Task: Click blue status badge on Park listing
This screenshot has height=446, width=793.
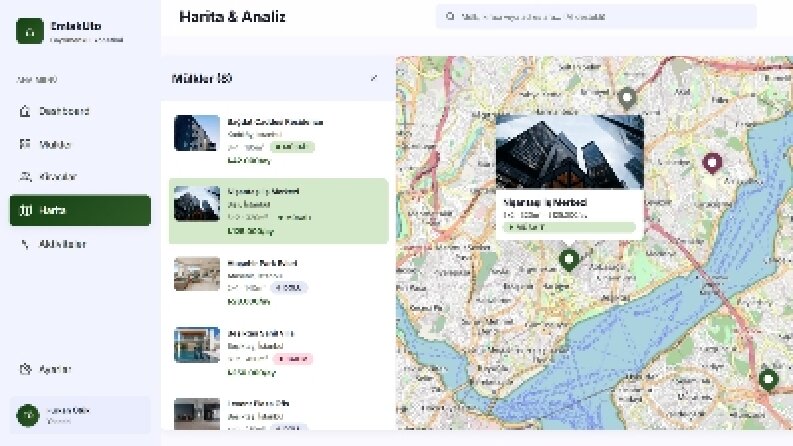Action: point(289,288)
